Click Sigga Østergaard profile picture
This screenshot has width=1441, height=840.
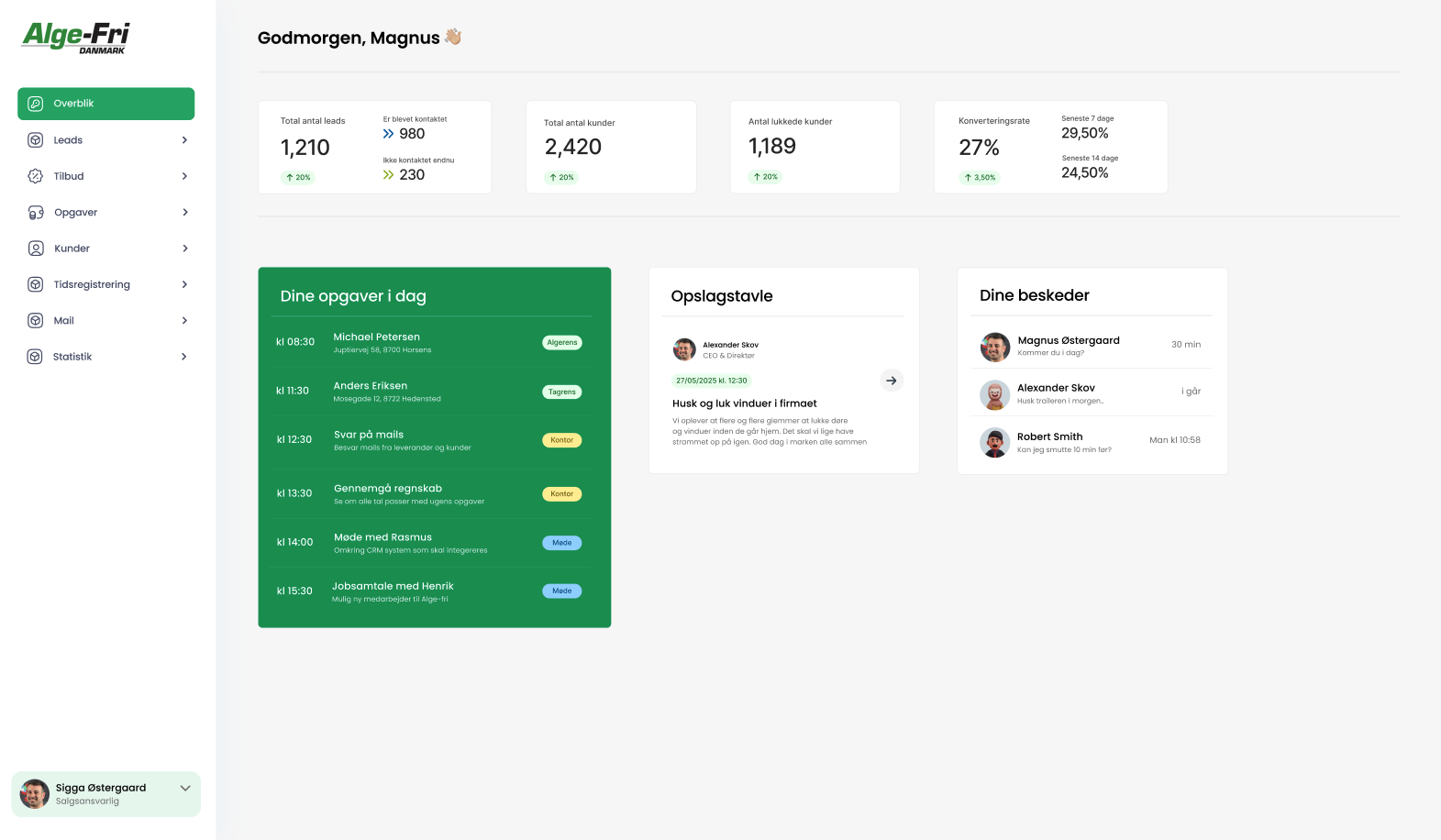point(35,794)
